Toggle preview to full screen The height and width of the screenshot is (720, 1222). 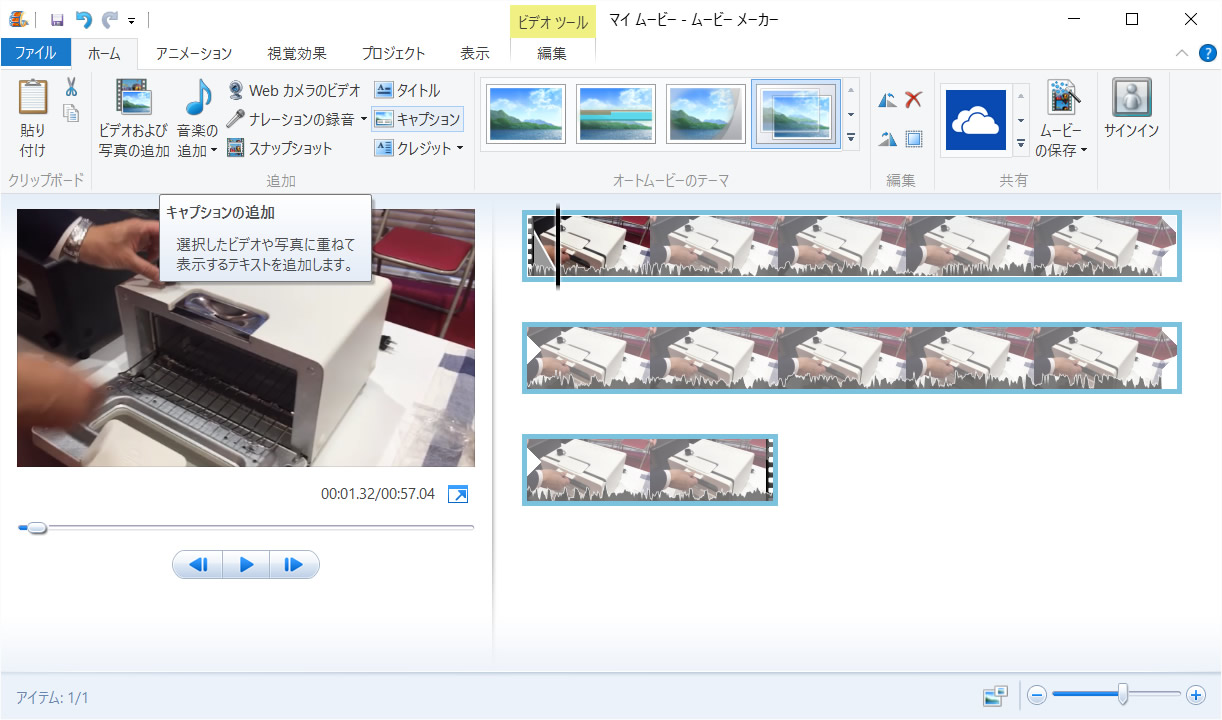point(458,494)
